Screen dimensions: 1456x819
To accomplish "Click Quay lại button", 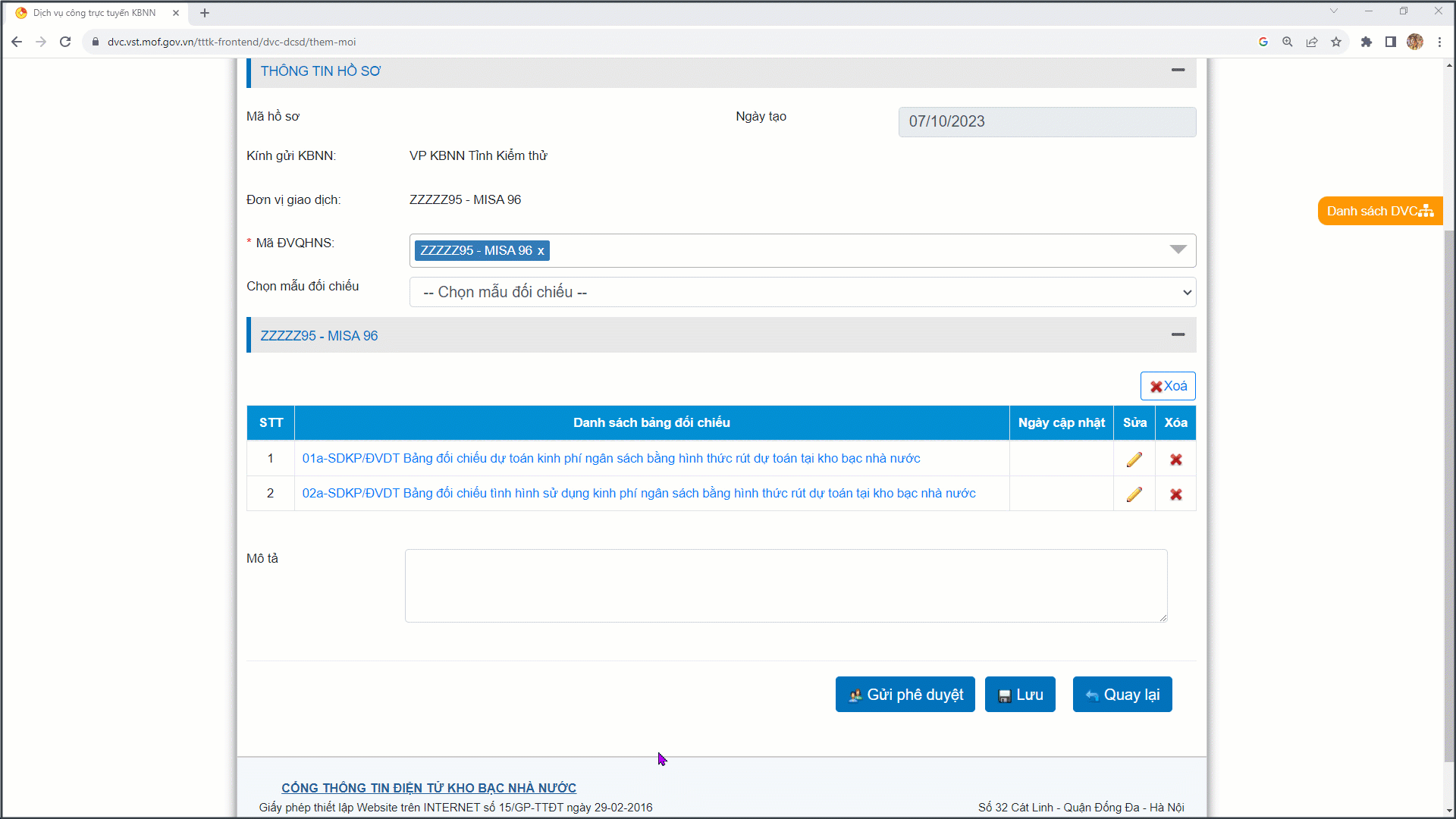I will coord(1122,695).
